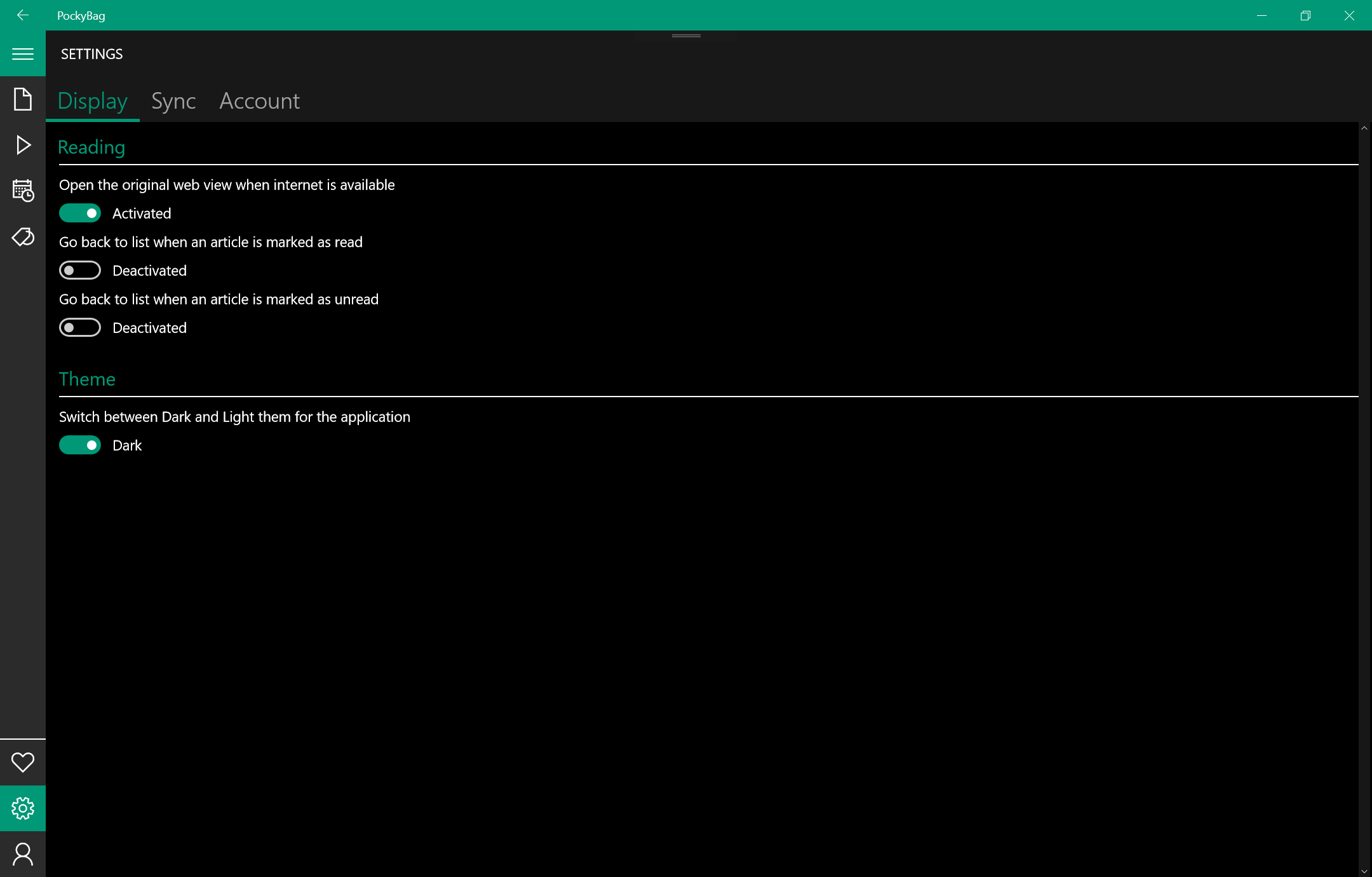Click scrollbar up arrow

pyautogui.click(x=1364, y=128)
